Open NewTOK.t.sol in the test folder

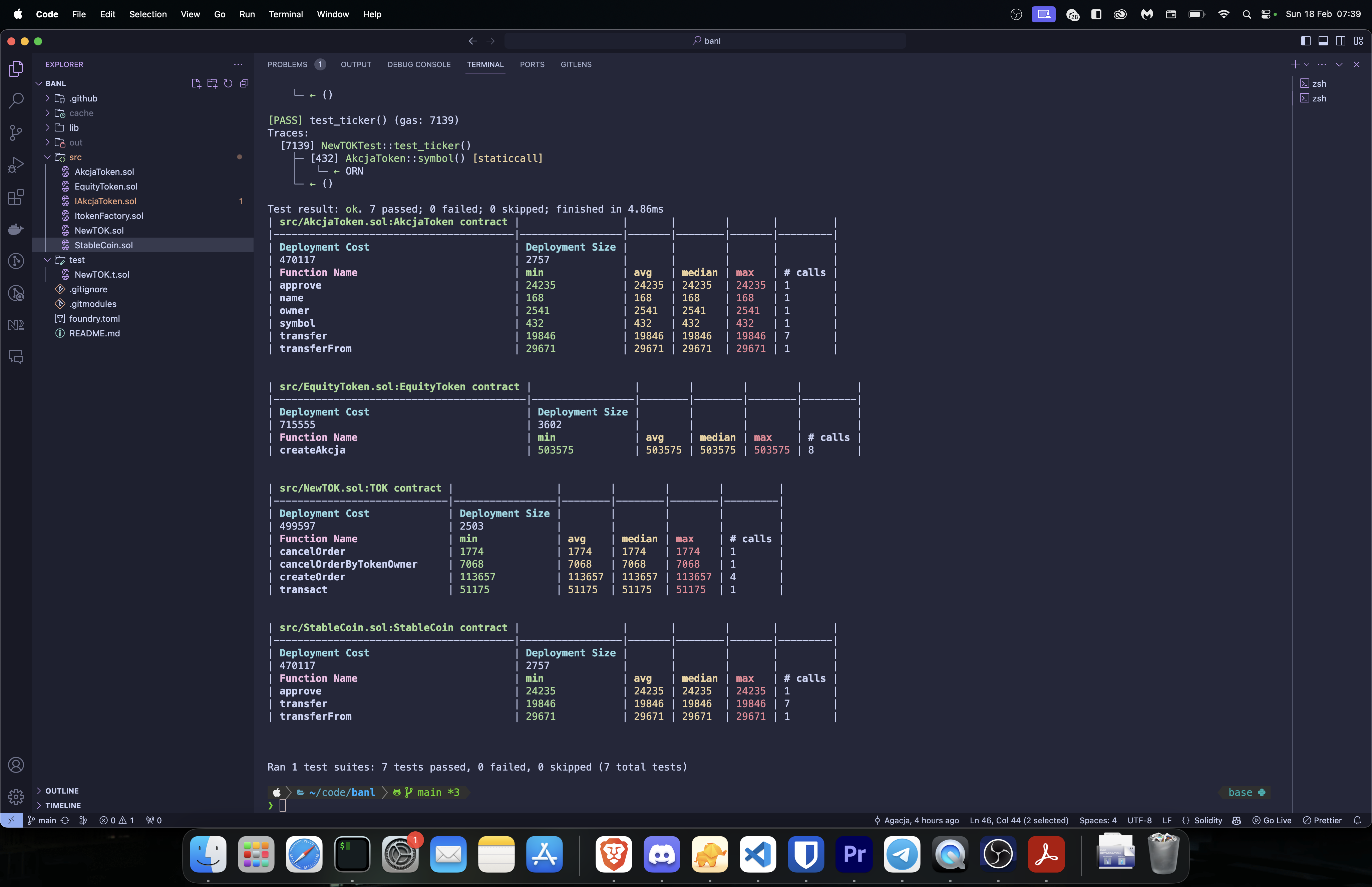tap(102, 275)
